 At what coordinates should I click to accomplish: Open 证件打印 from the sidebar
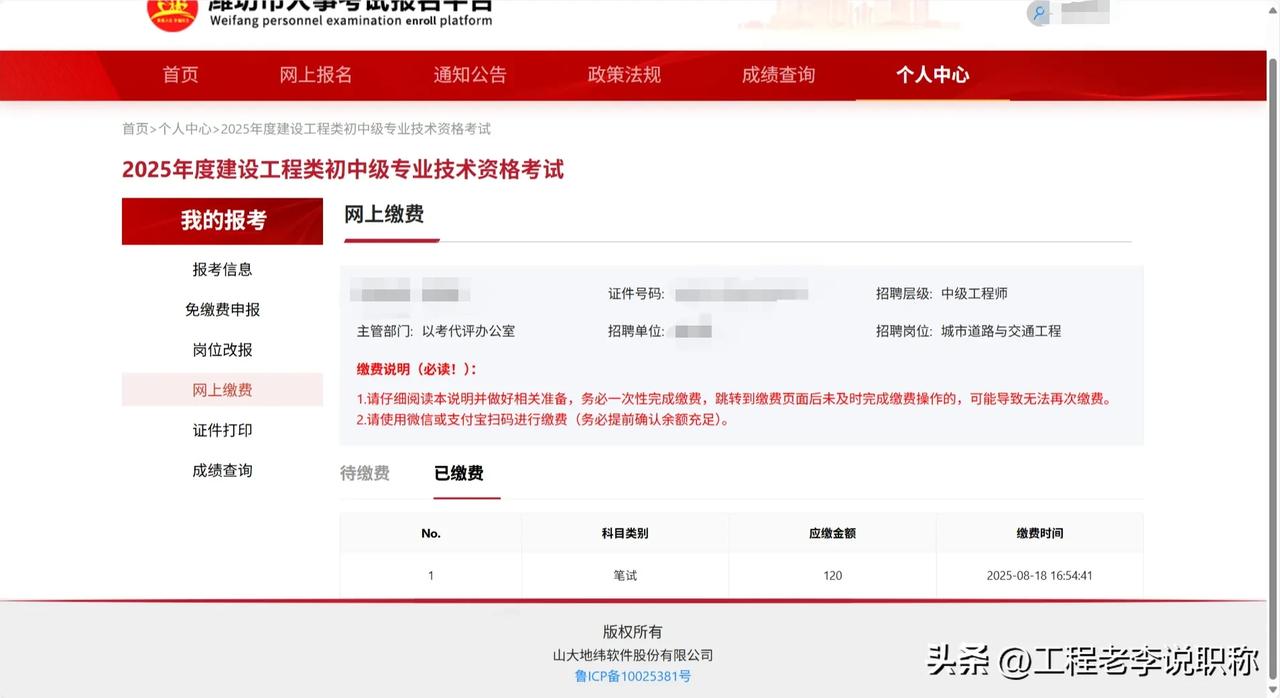click(222, 430)
